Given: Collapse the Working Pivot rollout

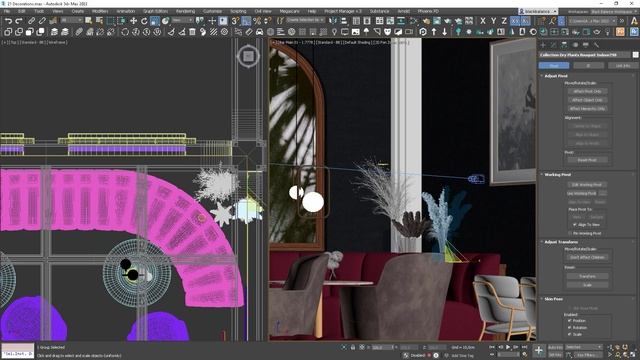Looking at the screenshot, I should (557, 175).
